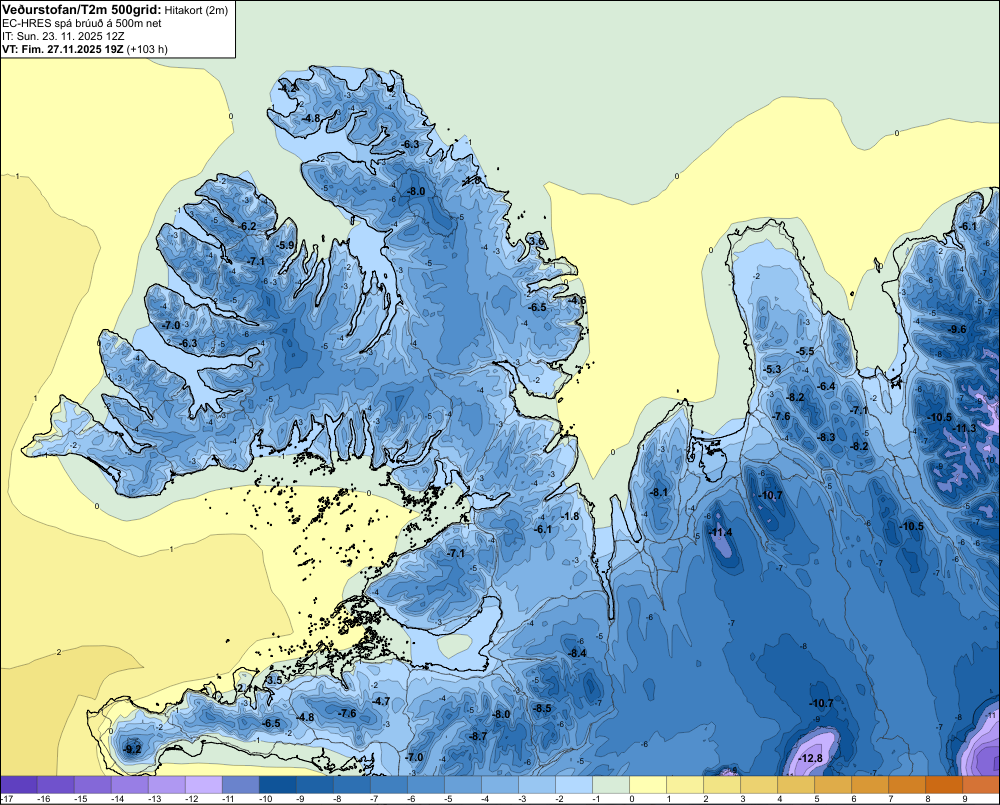Click the -11.4 temperature label
Screen dimensions: 1000x805
[x=721, y=533]
